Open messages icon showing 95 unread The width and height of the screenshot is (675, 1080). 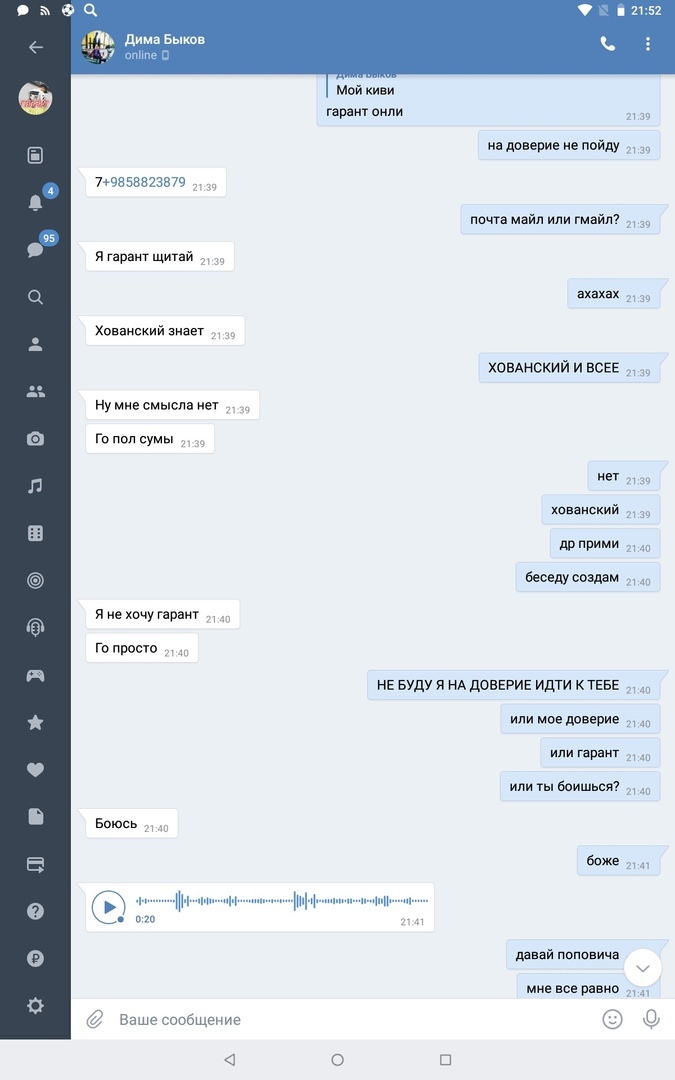[x=35, y=249]
